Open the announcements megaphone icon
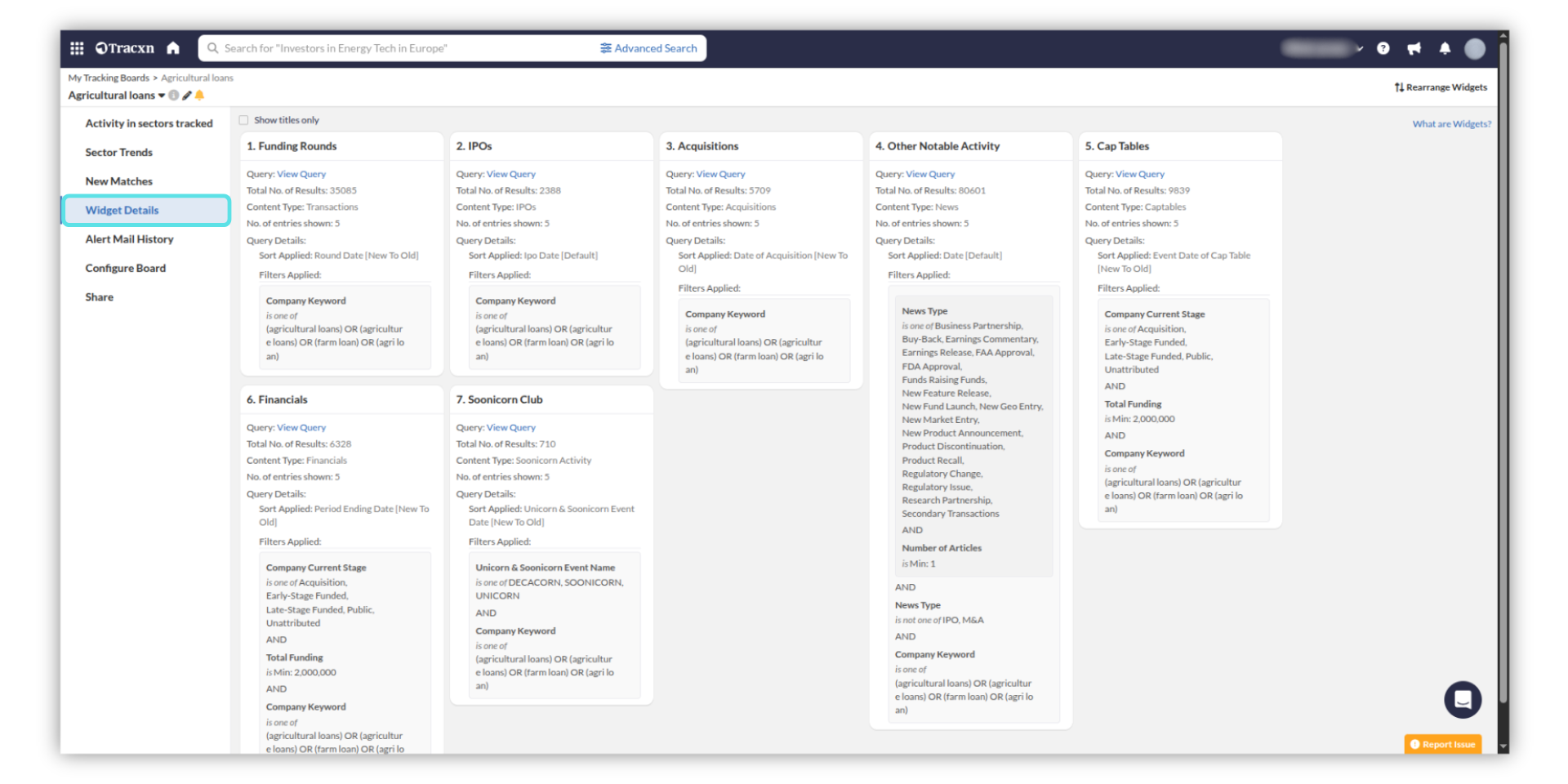 (x=1414, y=48)
